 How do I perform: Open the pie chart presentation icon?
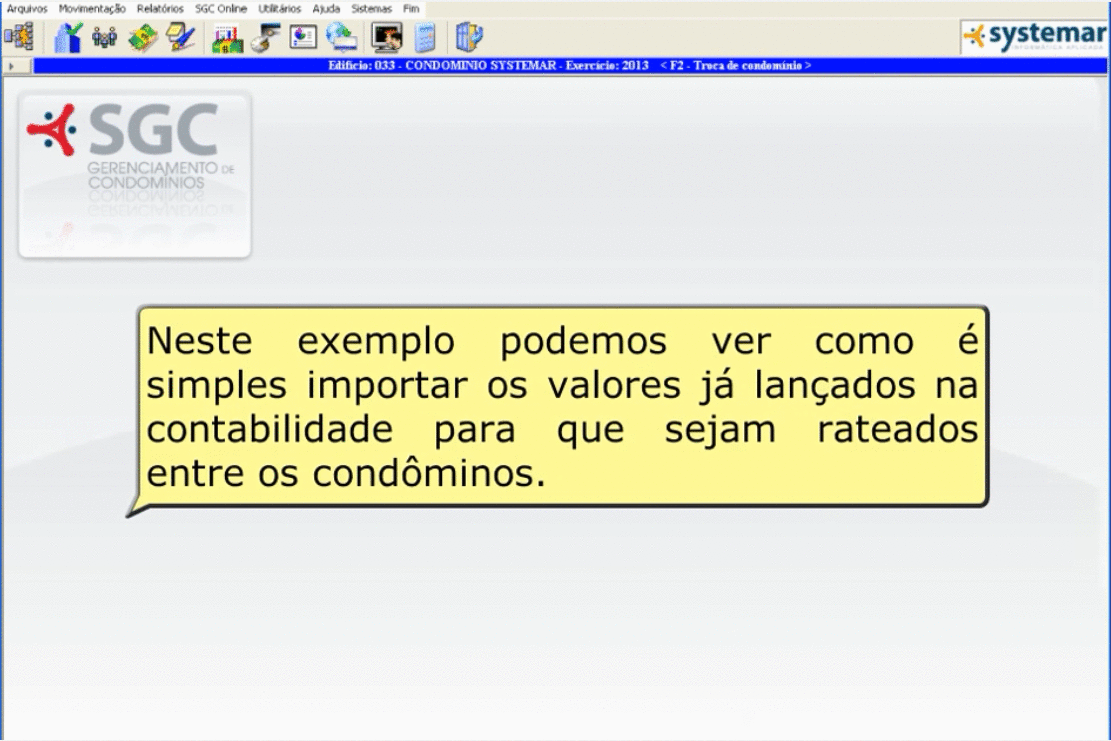[x=303, y=37]
